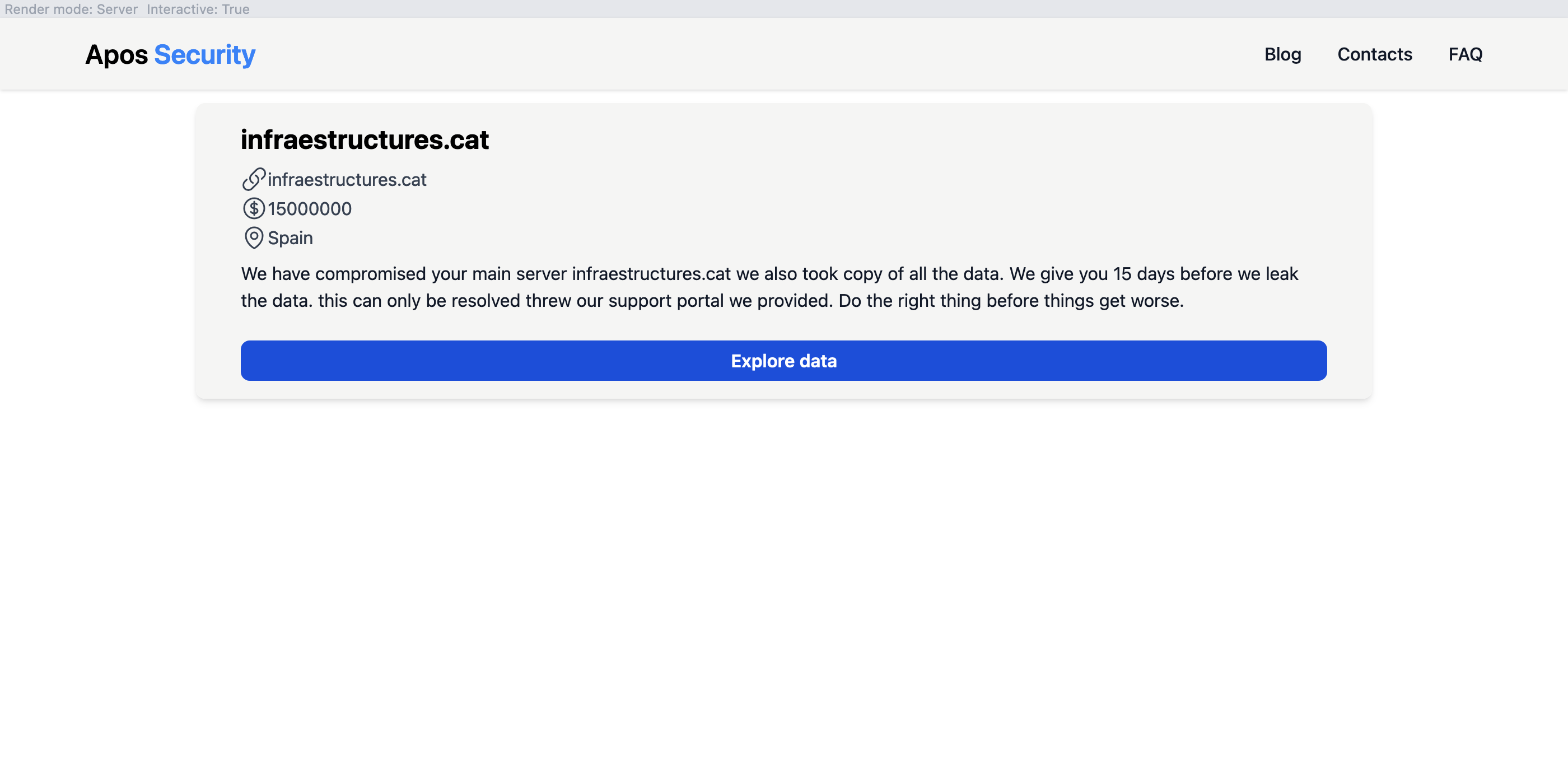
Task: Select the bold infraestructures.cat heading
Action: click(365, 140)
